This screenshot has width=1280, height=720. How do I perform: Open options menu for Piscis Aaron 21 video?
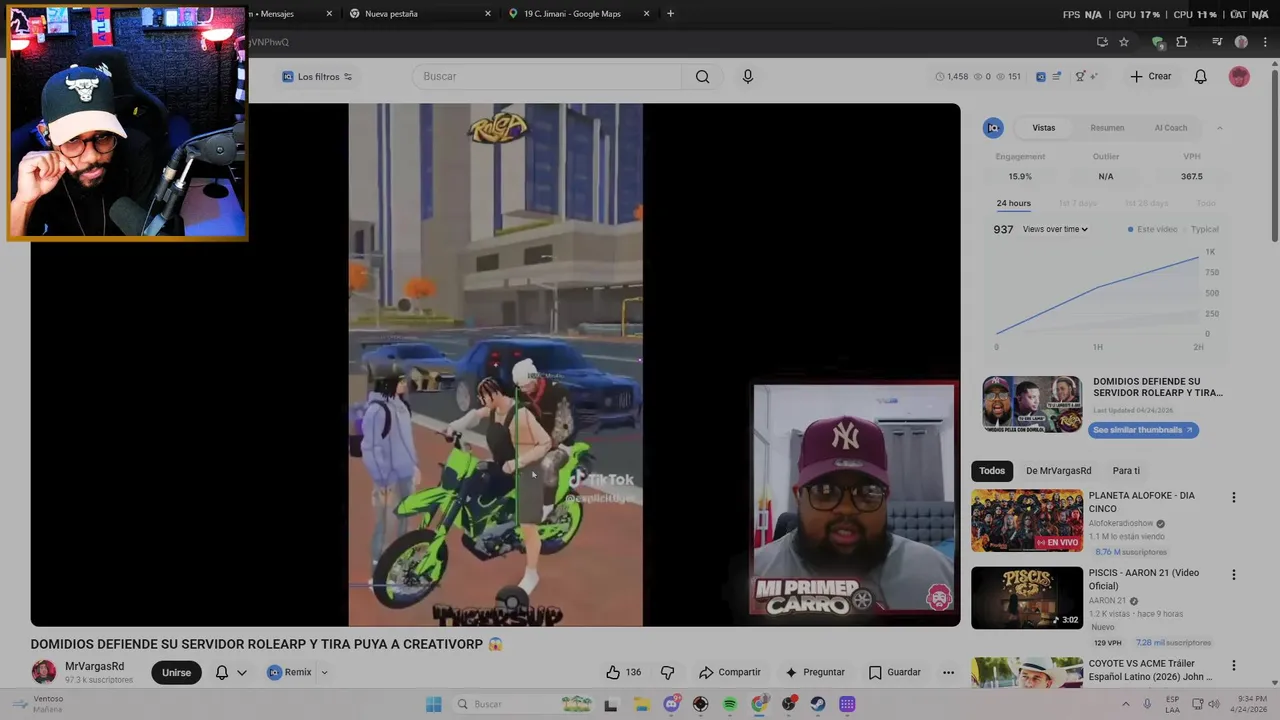pyautogui.click(x=1233, y=575)
